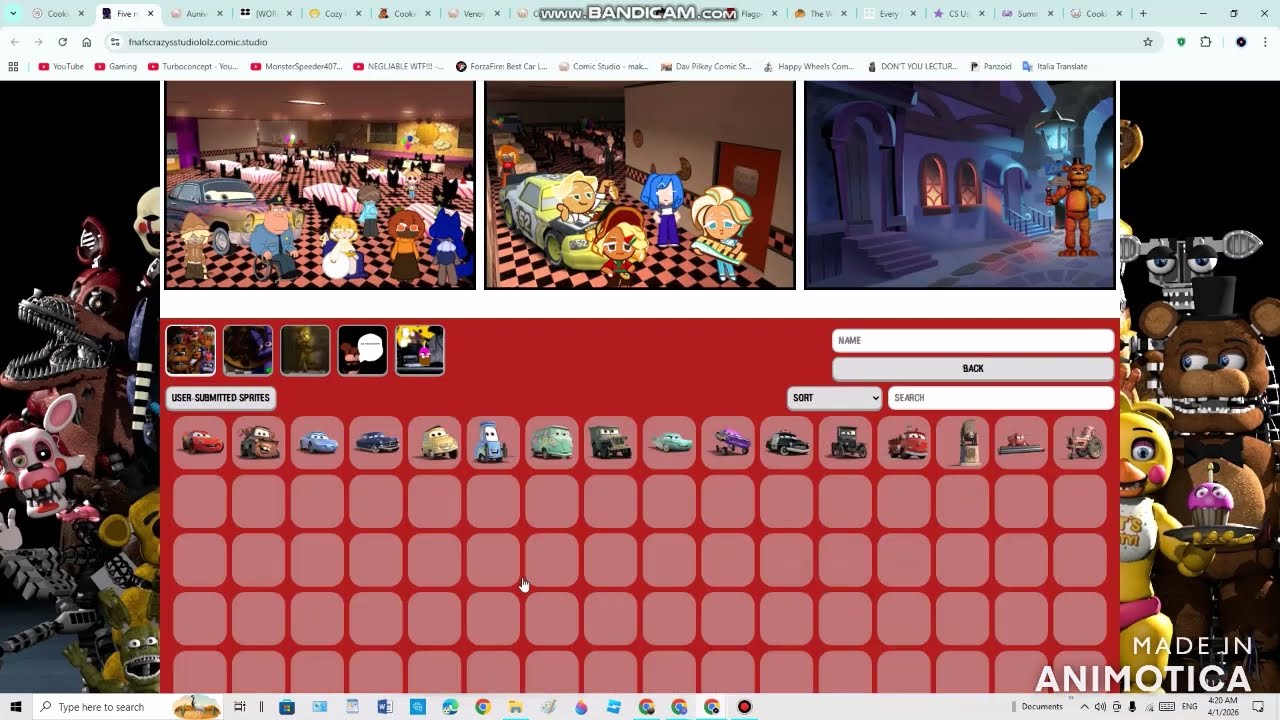Open the speech bubble category
Screen dimensions: 1280x720
click(362, 350)
